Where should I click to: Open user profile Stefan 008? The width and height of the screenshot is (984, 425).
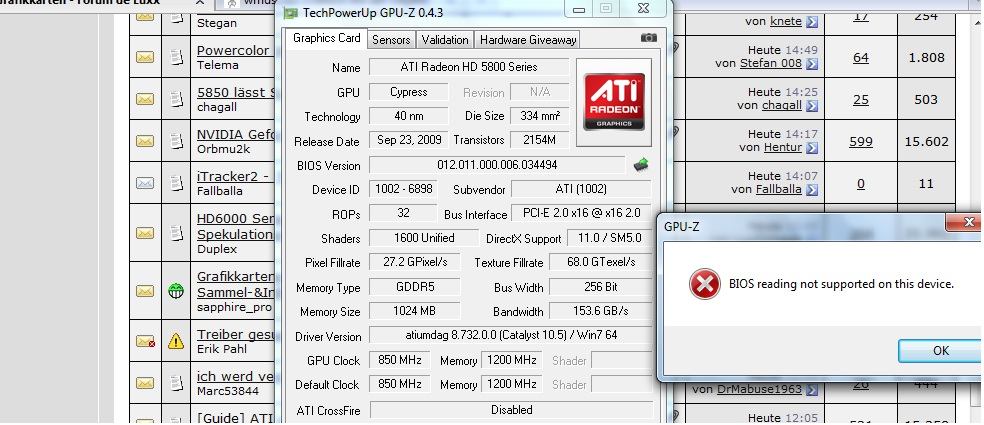tap(771, 63)
